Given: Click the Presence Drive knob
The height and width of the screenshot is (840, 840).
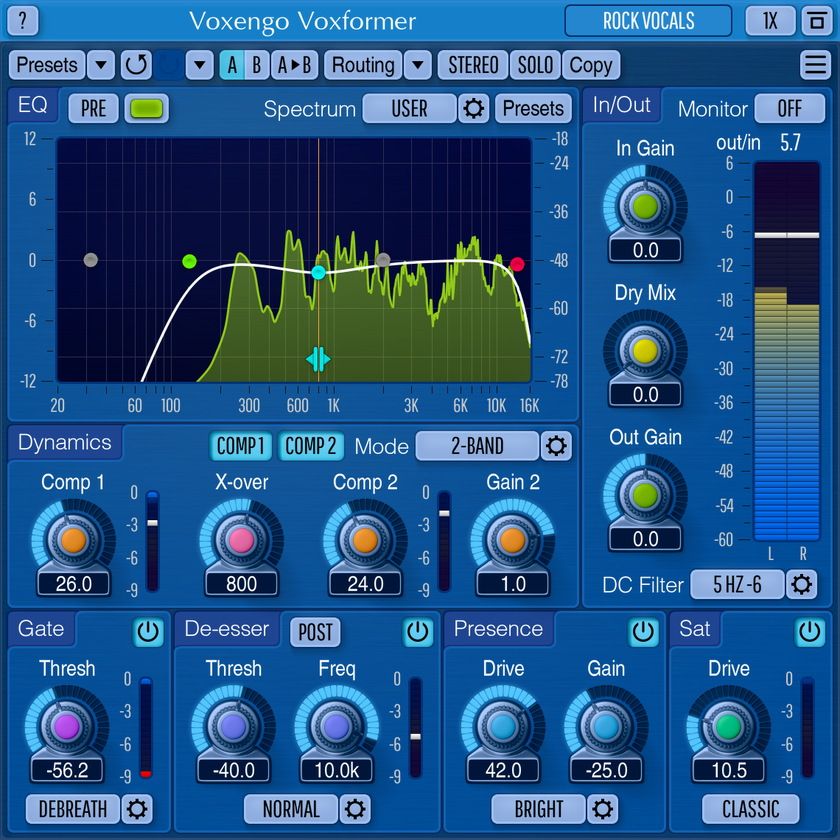Looking at the screenshot, I should [503, 727].
